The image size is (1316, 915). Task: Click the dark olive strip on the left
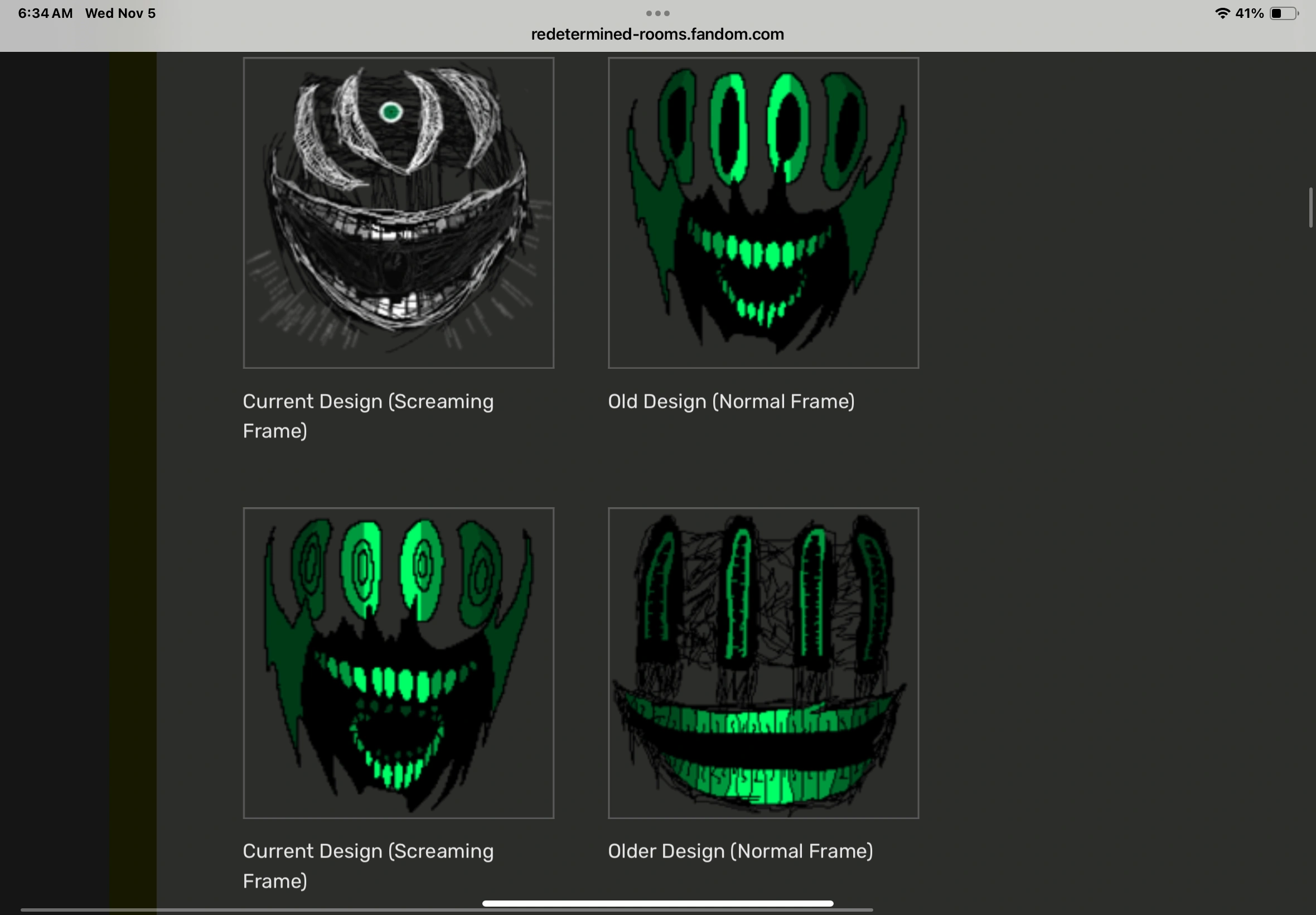click(133, 459)
